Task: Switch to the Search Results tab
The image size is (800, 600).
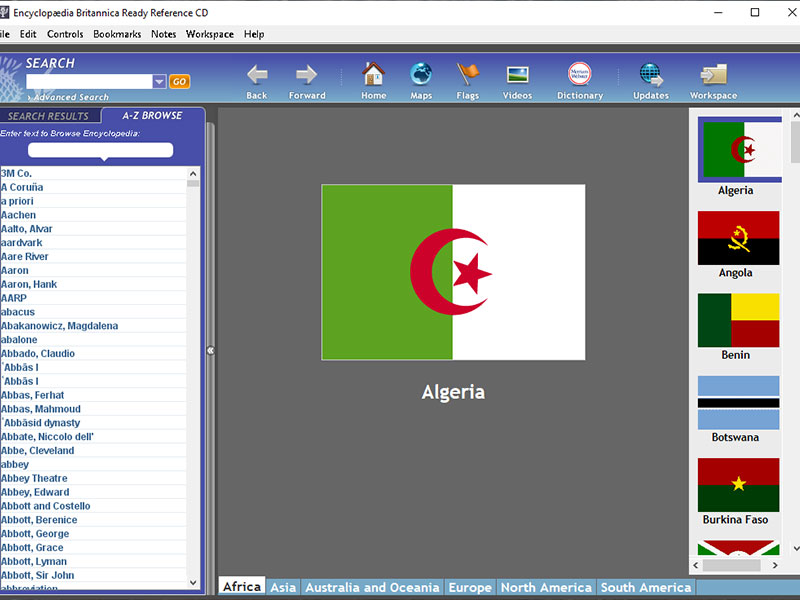Action: point(48,116)
